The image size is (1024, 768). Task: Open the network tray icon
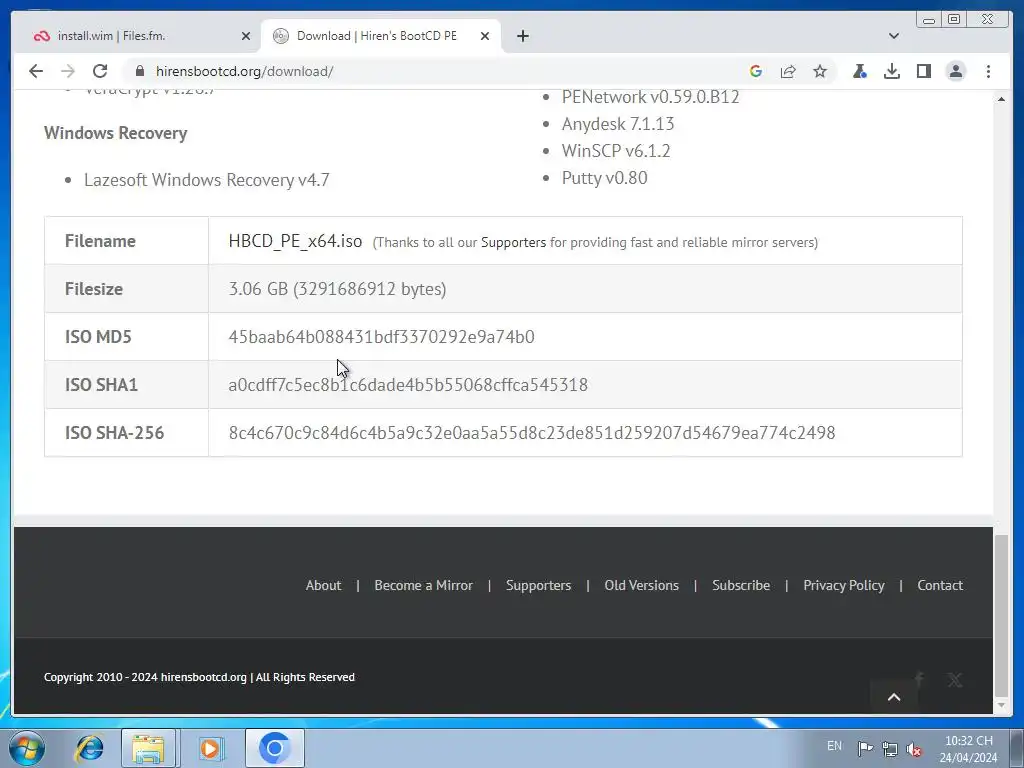[889, 748]
